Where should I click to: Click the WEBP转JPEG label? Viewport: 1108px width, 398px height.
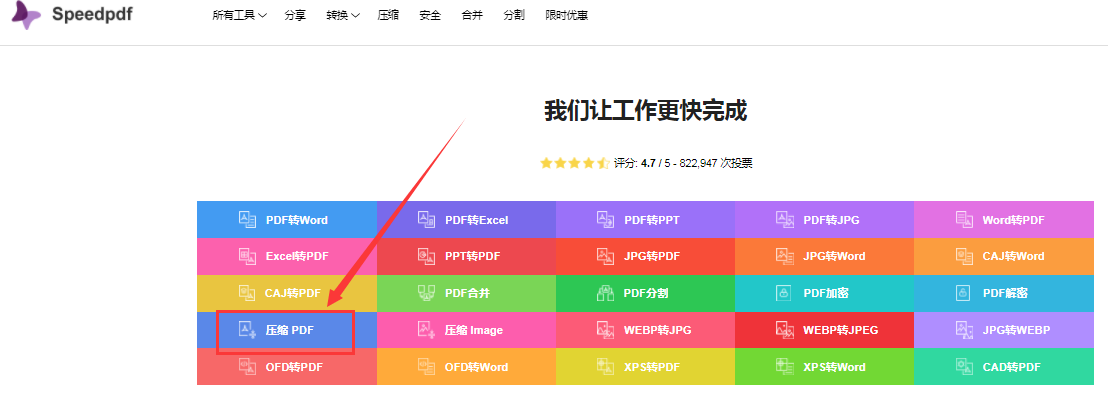click(840, 330)
